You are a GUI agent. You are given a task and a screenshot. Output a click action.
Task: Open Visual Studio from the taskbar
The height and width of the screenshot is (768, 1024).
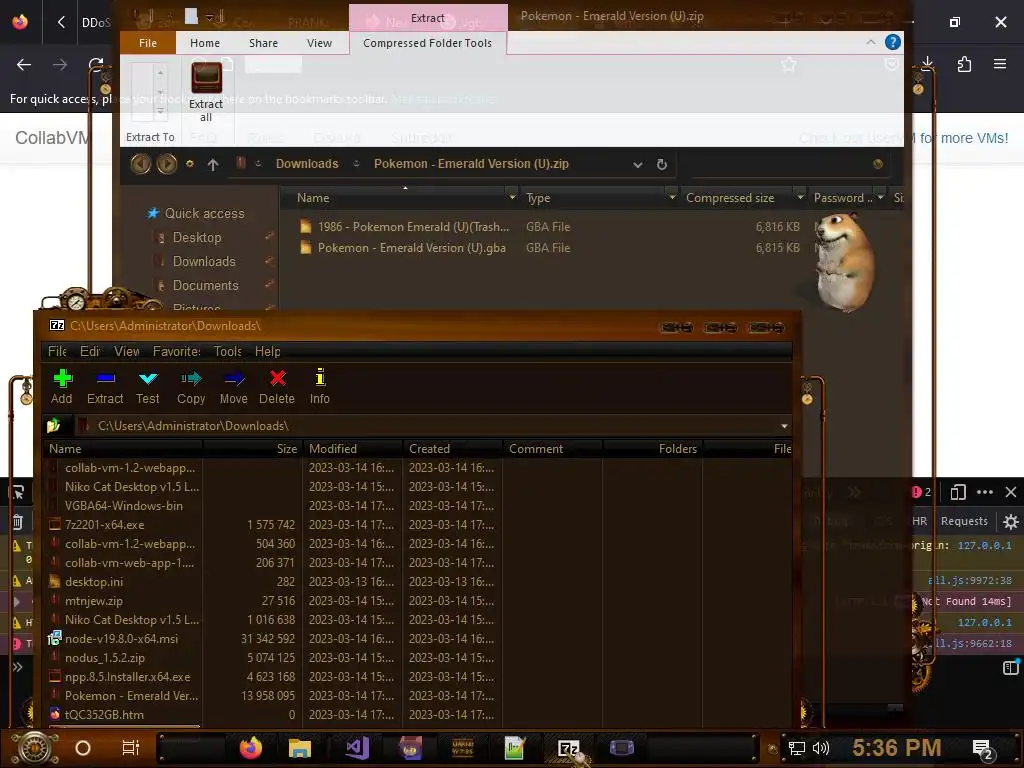pos(357,748)
